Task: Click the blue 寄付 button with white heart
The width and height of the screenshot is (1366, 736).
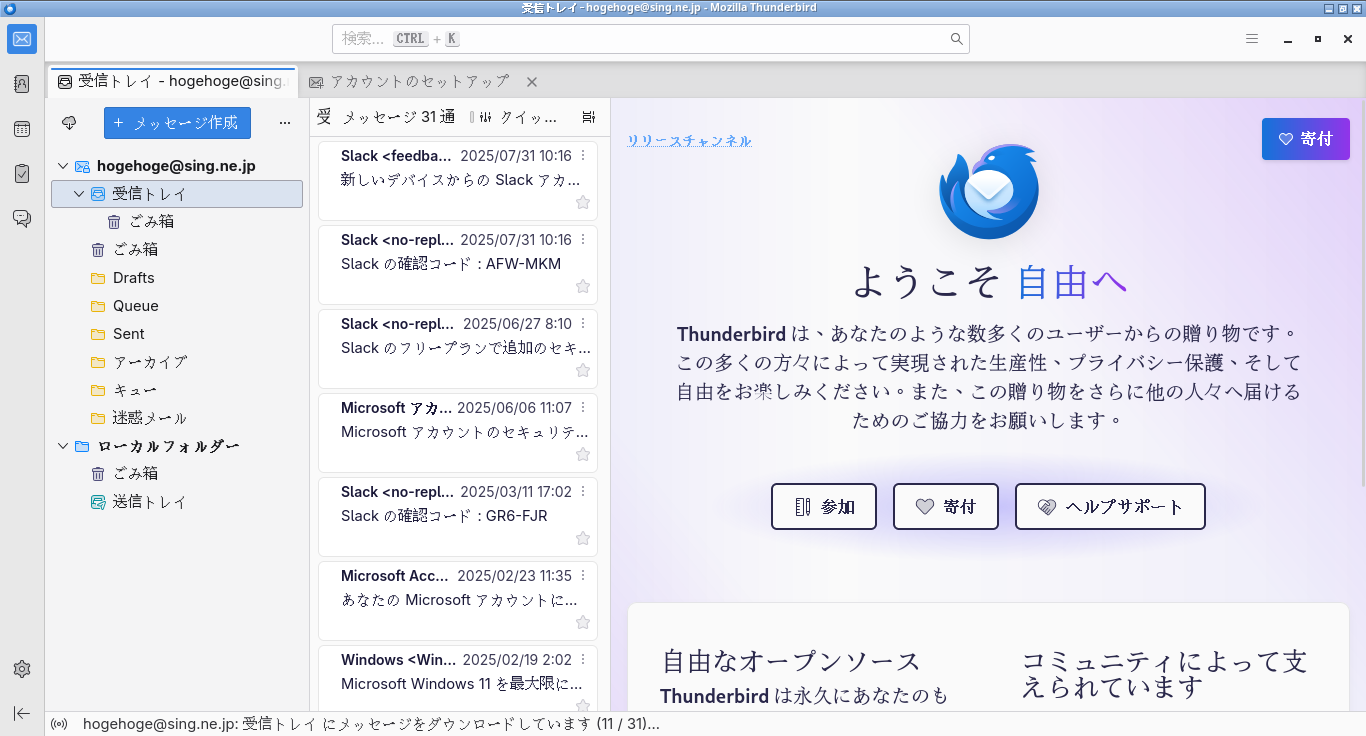Action: [1305, 139]
